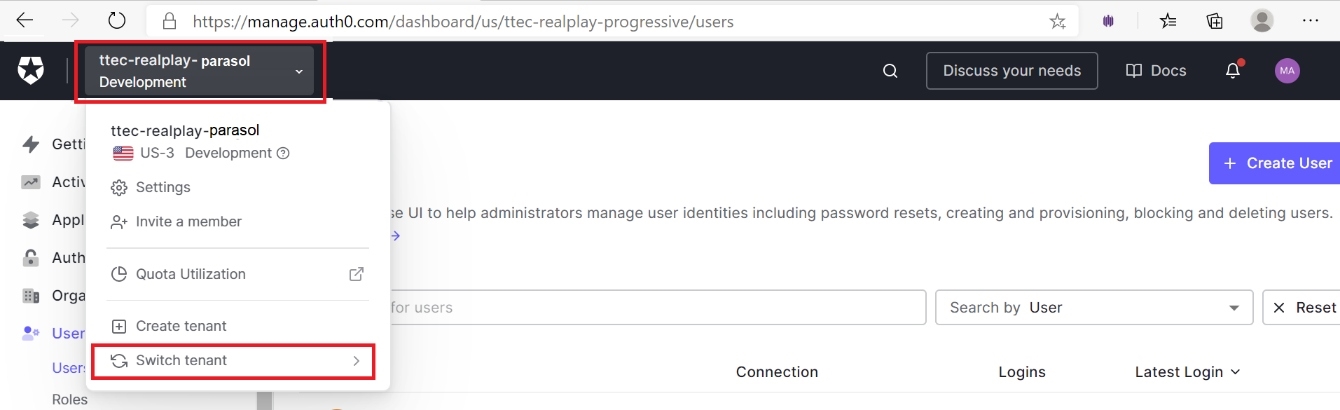Viewport: 1340px width, 410px height.
Task: Refresh the browser page
Action: click(117, 21)
